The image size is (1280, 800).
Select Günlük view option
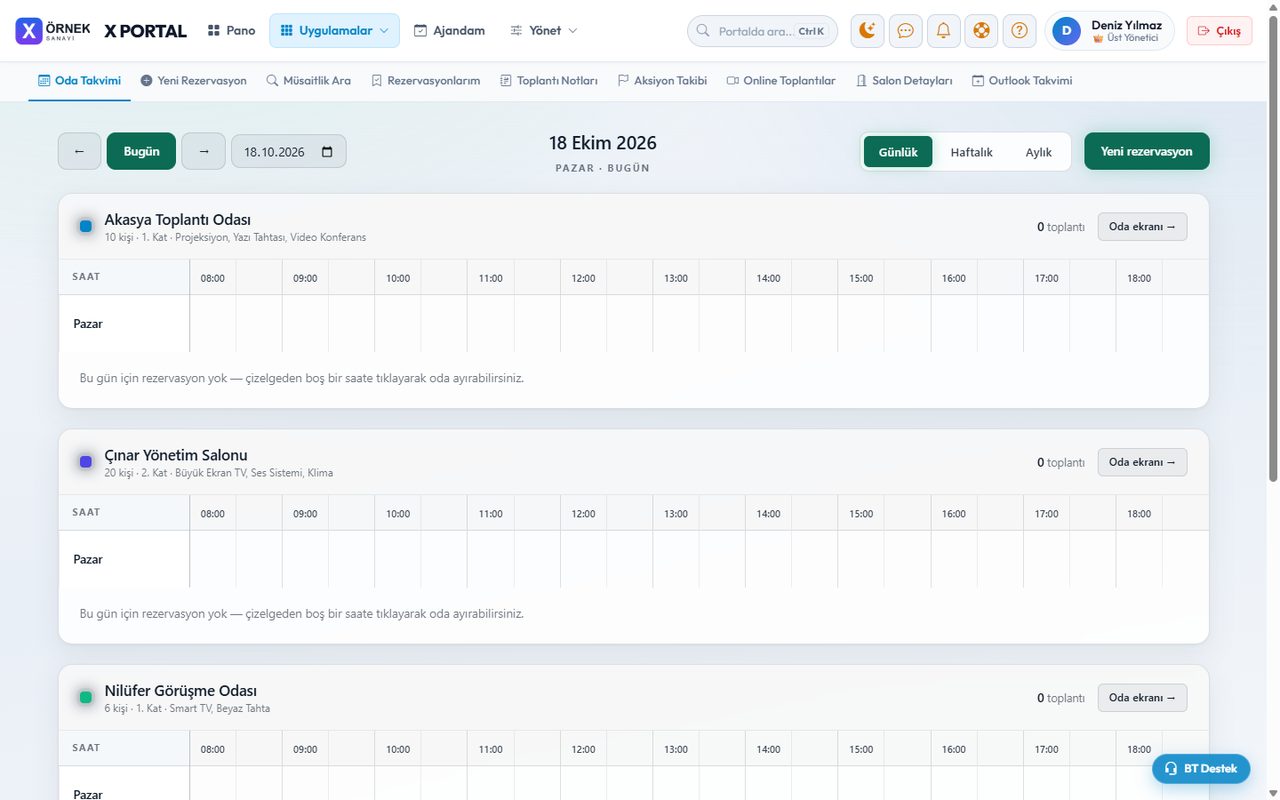point(898,152)
